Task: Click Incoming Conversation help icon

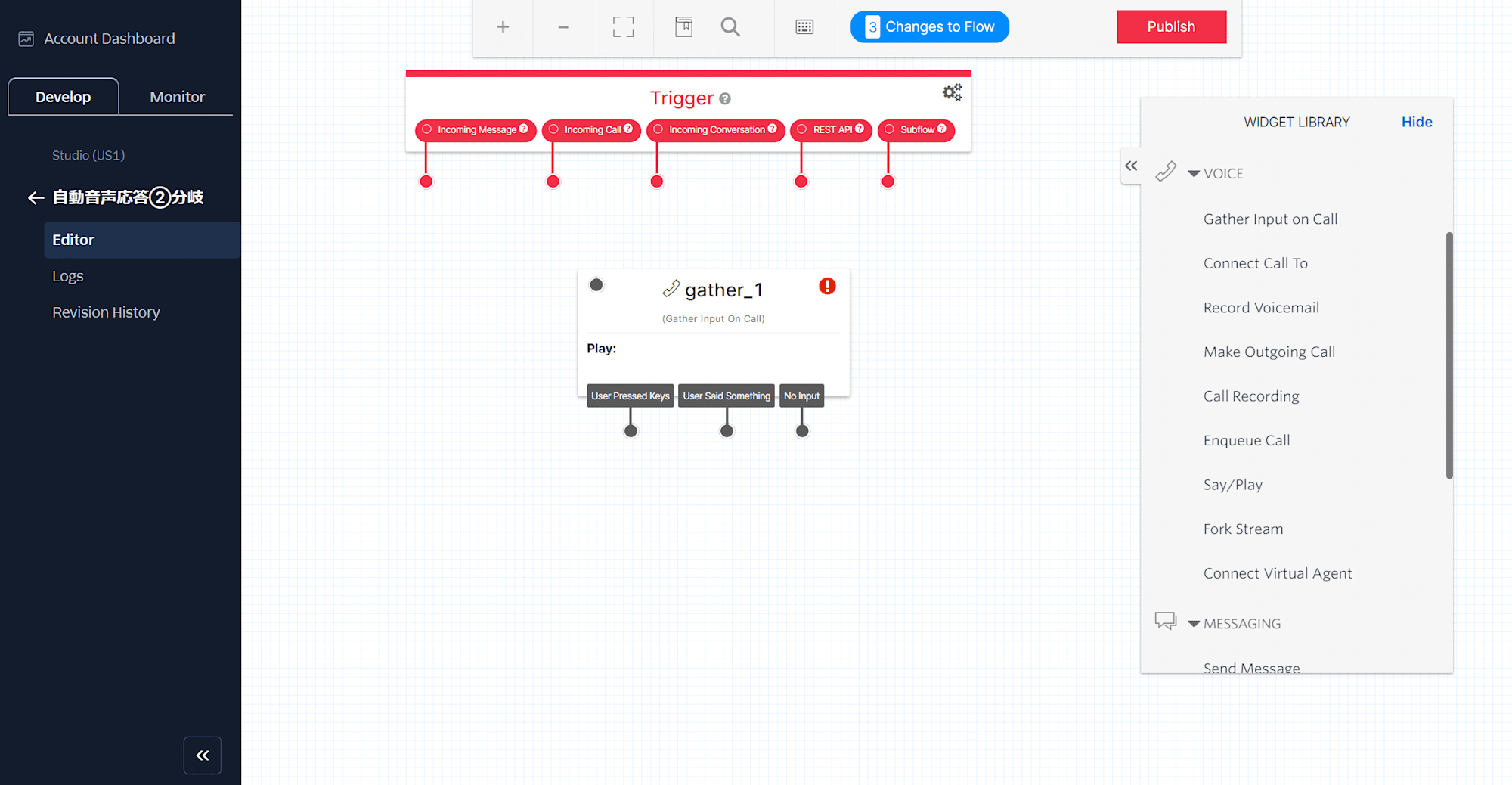Action: [x=773, y=129]
